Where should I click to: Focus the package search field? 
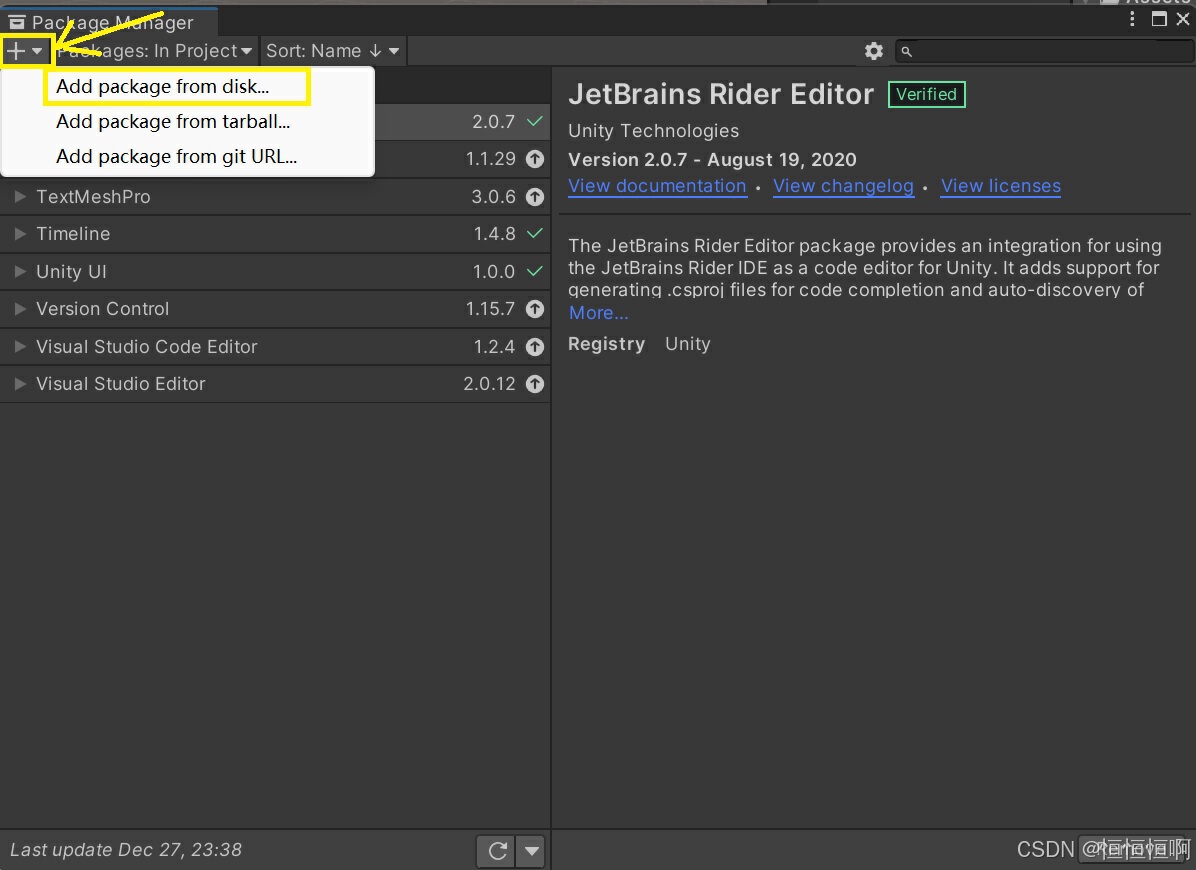(x=1043, y=51)
